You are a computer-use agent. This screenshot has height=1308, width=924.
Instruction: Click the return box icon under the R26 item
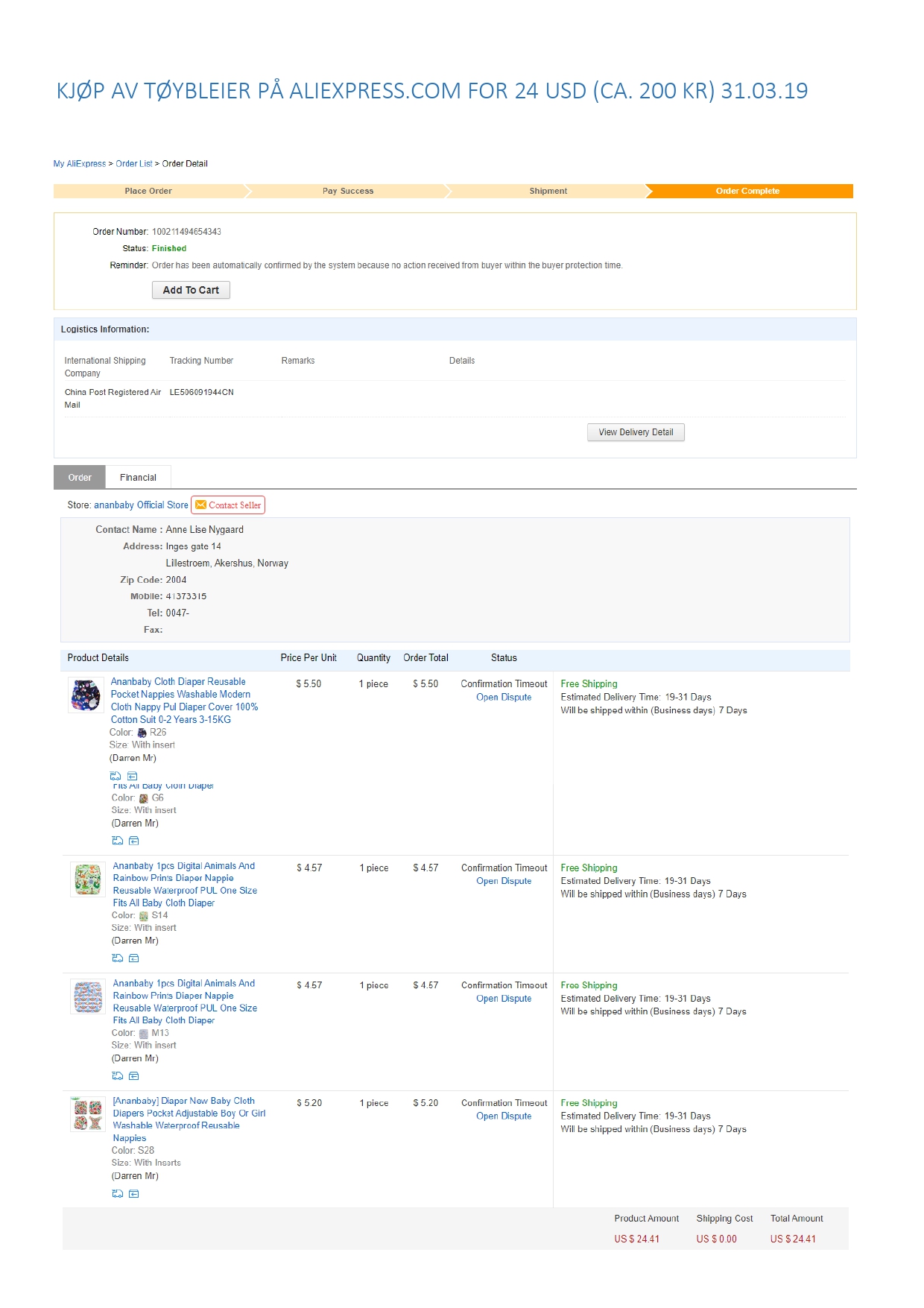(x=133, y=776)
